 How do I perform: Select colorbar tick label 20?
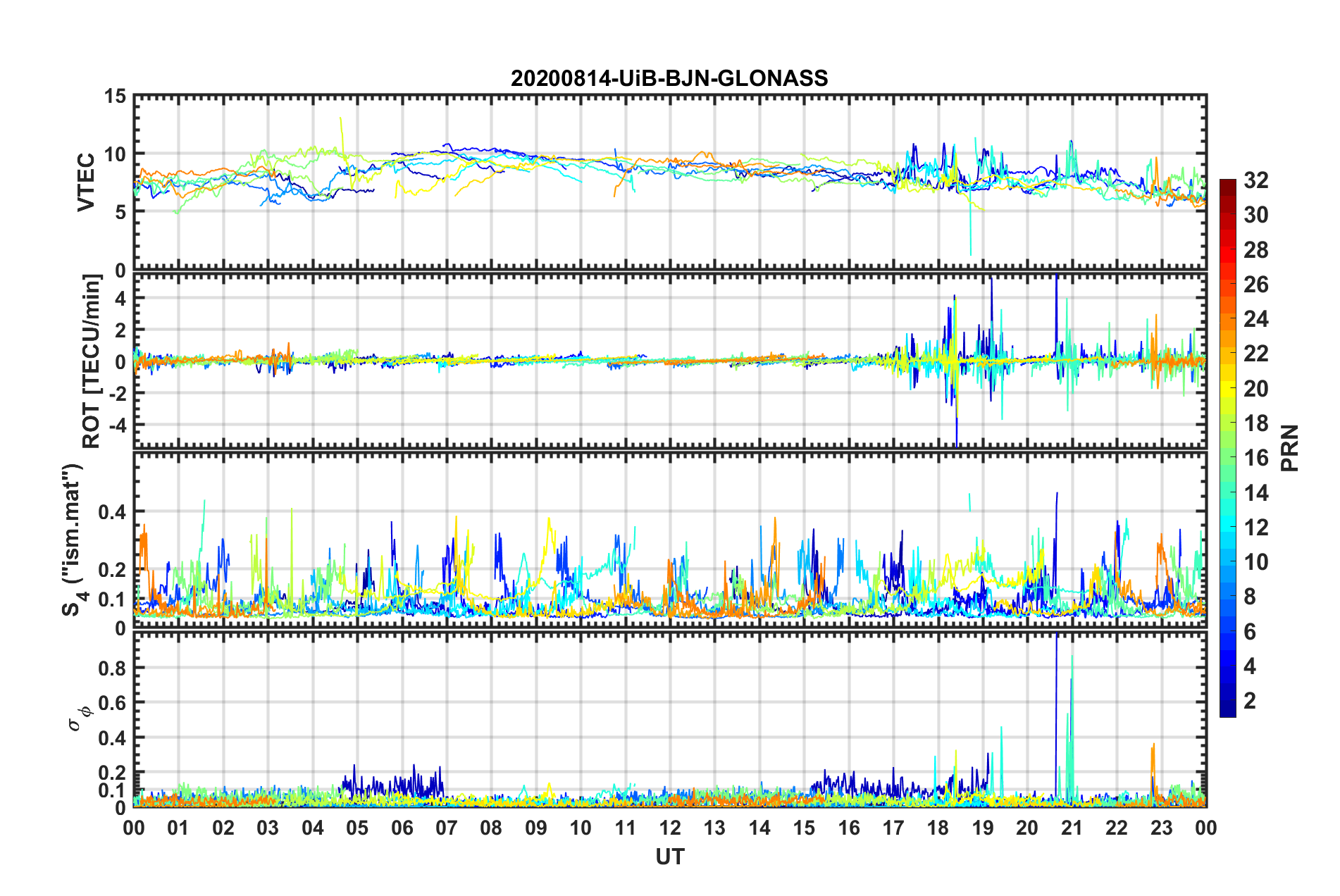(1256, 389)
